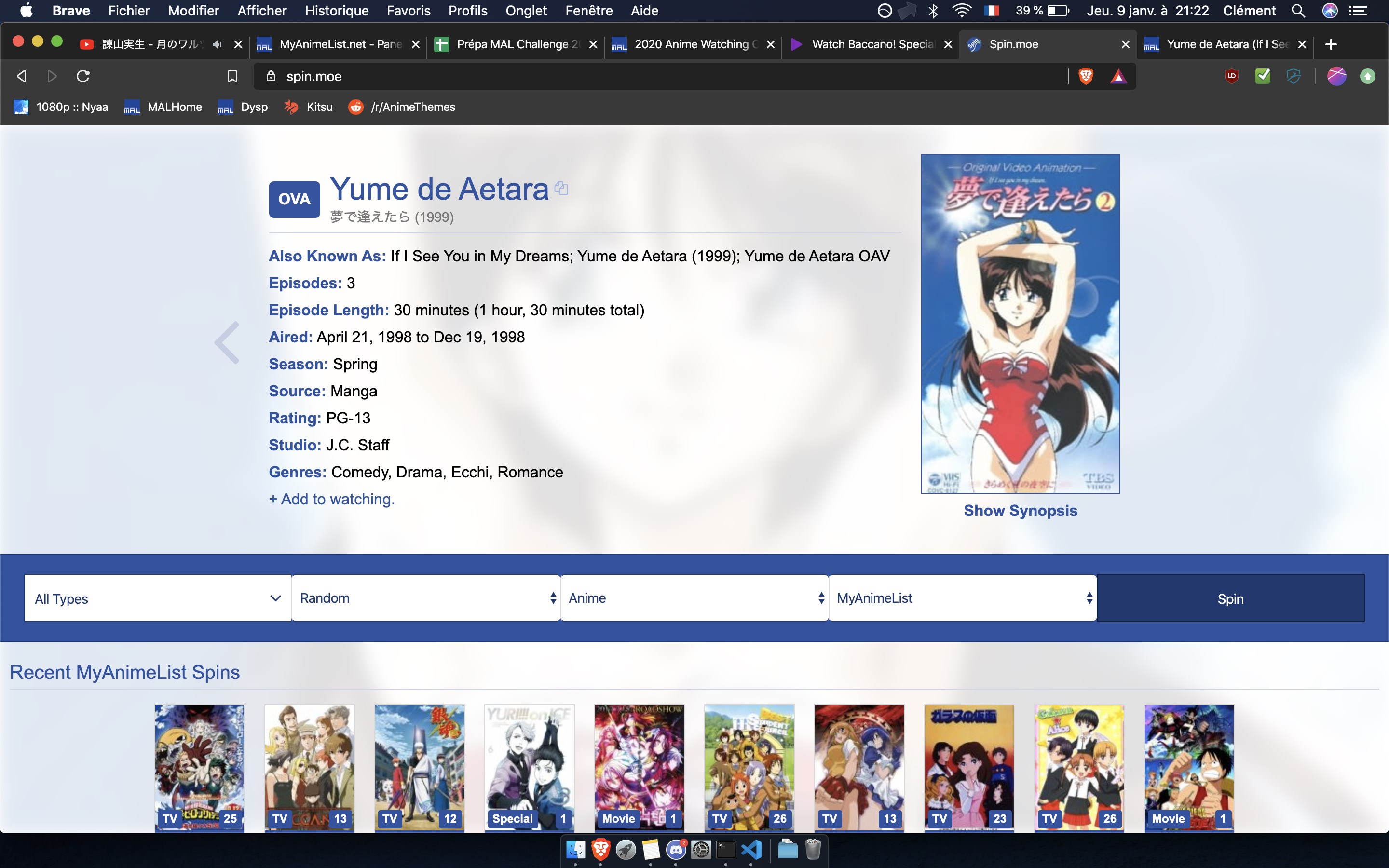Click the Brave Rewards triangle icon
Image resolution: width=1389 pixels, height=868 pixels.
tap(1118, 76)
